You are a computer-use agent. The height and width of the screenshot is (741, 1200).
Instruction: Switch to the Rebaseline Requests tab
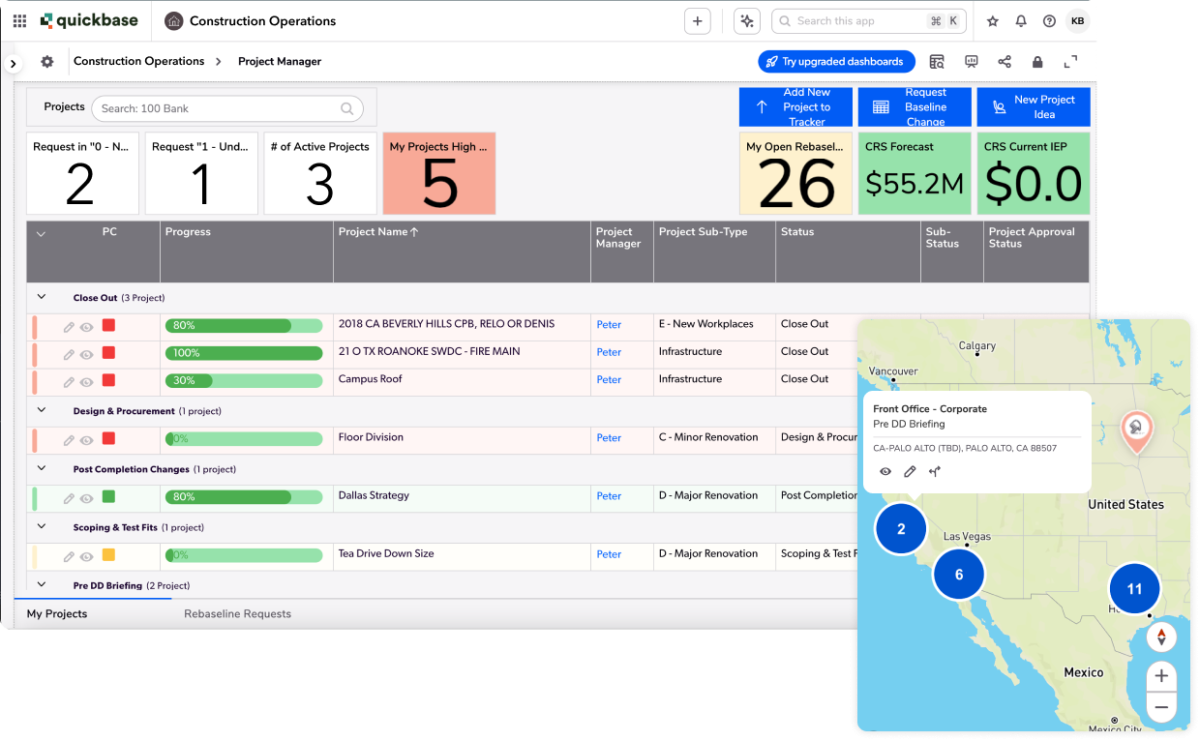pyautogui.click(x=236, y=613)
